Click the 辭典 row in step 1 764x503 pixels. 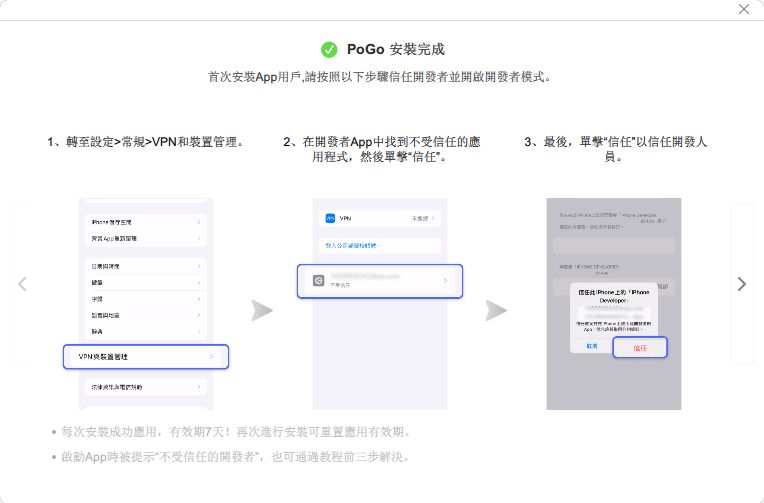click(x=146, y=331)
